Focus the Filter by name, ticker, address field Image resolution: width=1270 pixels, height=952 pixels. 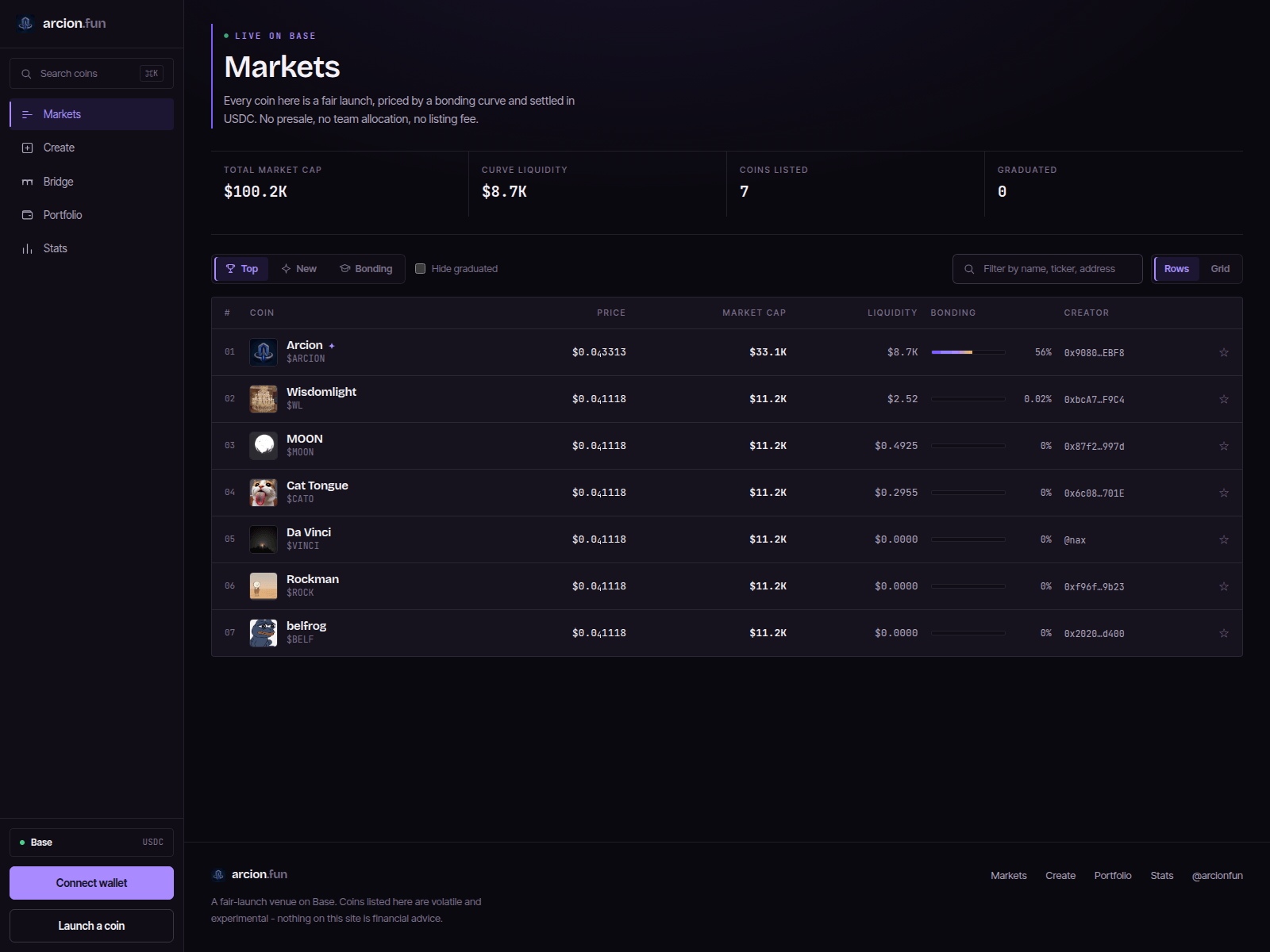pos(1048,269)
